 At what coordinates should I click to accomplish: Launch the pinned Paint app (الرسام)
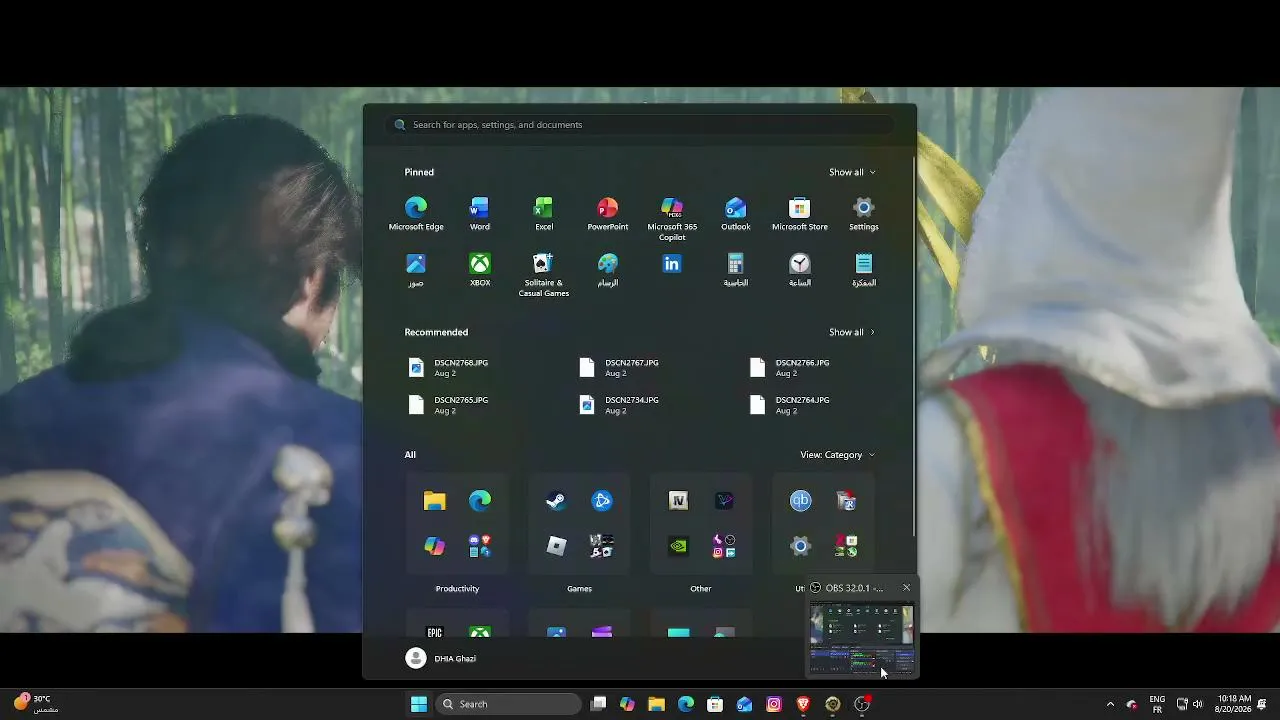pyautogui.click(x=608, y=270)
